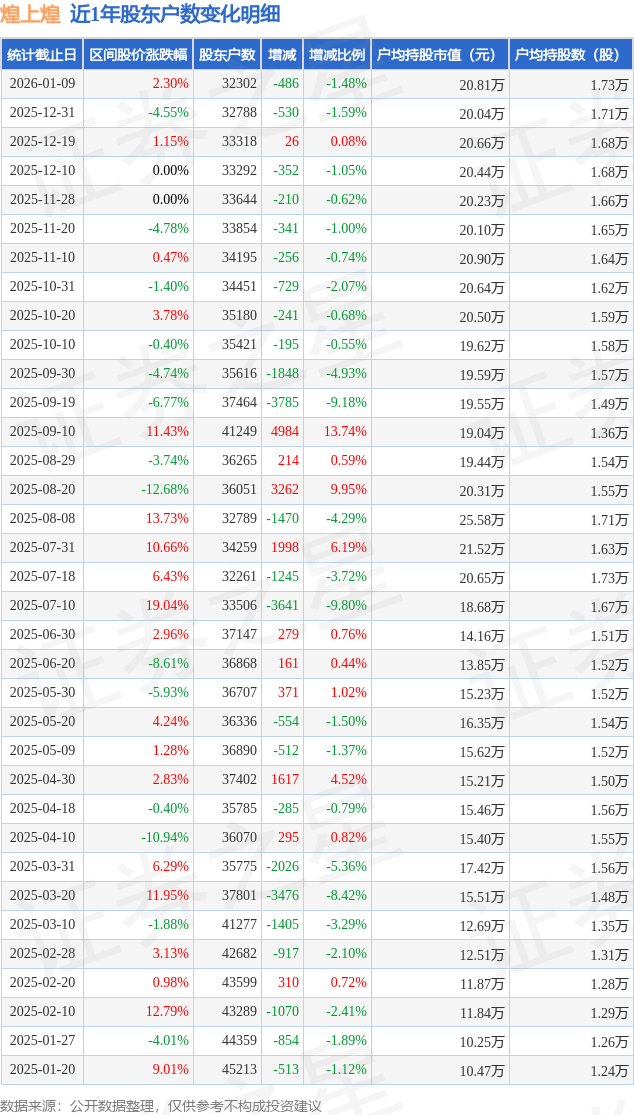The image size is (634, 1115).
Task: Click the 2025-09-10 date cell
Action: click(x=41, y=432)
